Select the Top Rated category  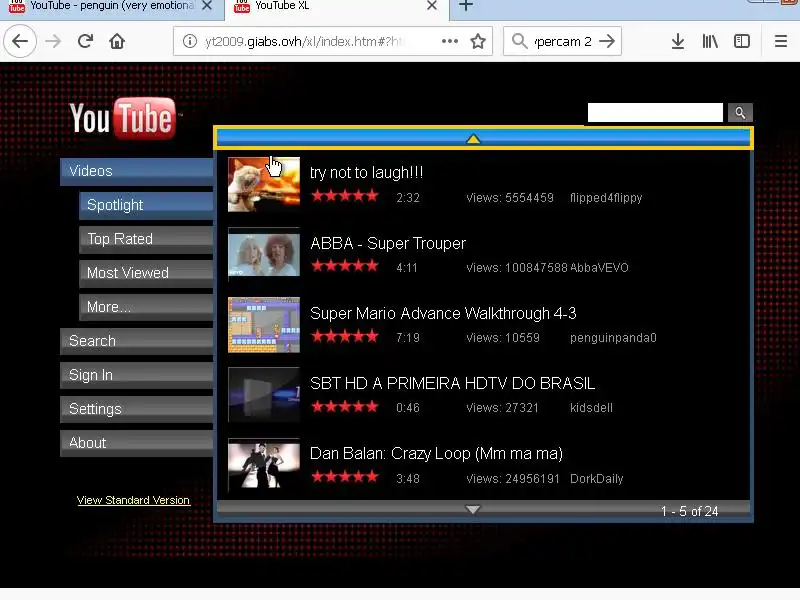coord(146,239)
